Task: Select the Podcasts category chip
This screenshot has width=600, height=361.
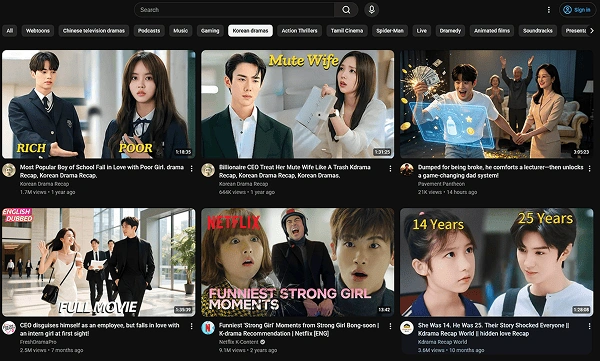Action: pos(149,31)
